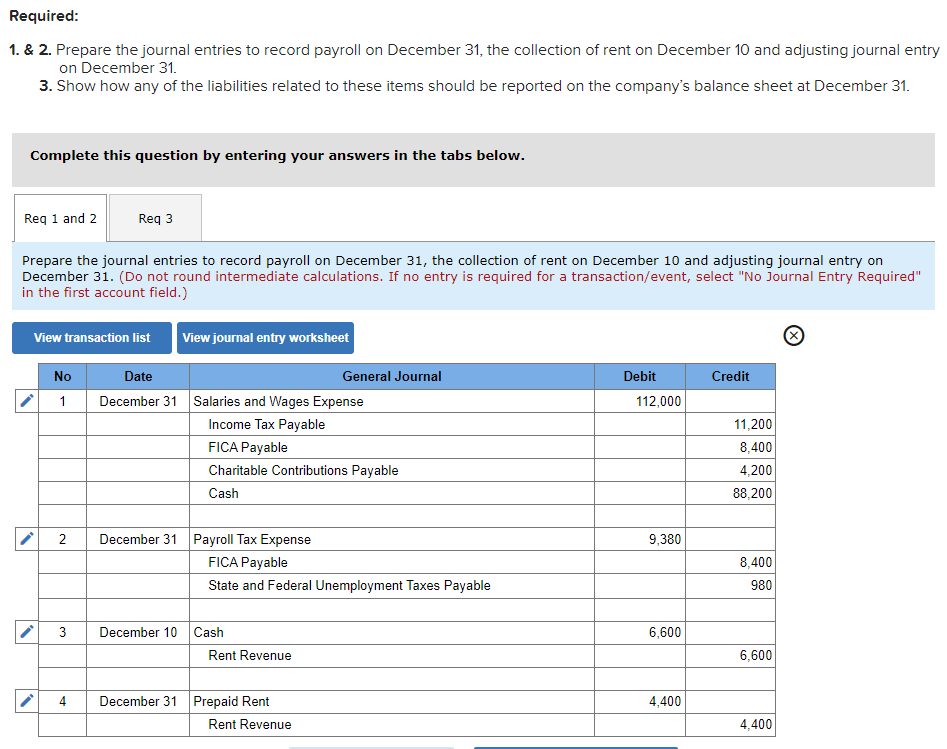Click December 31 date of entry 2
This screenshot has height=749, width=947.
coord(138,539)
